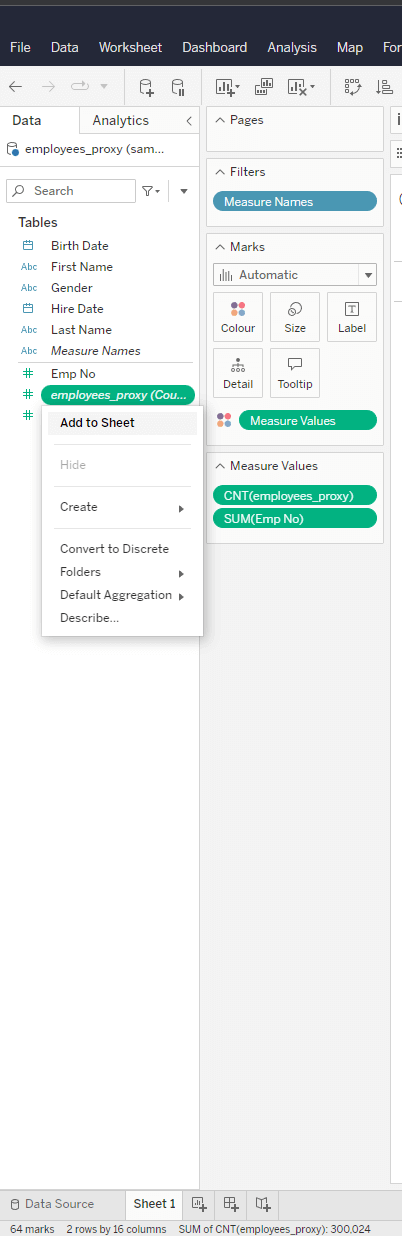
Task: Click the Measure Values pill on Marks
Action: [x=308, y=421]
